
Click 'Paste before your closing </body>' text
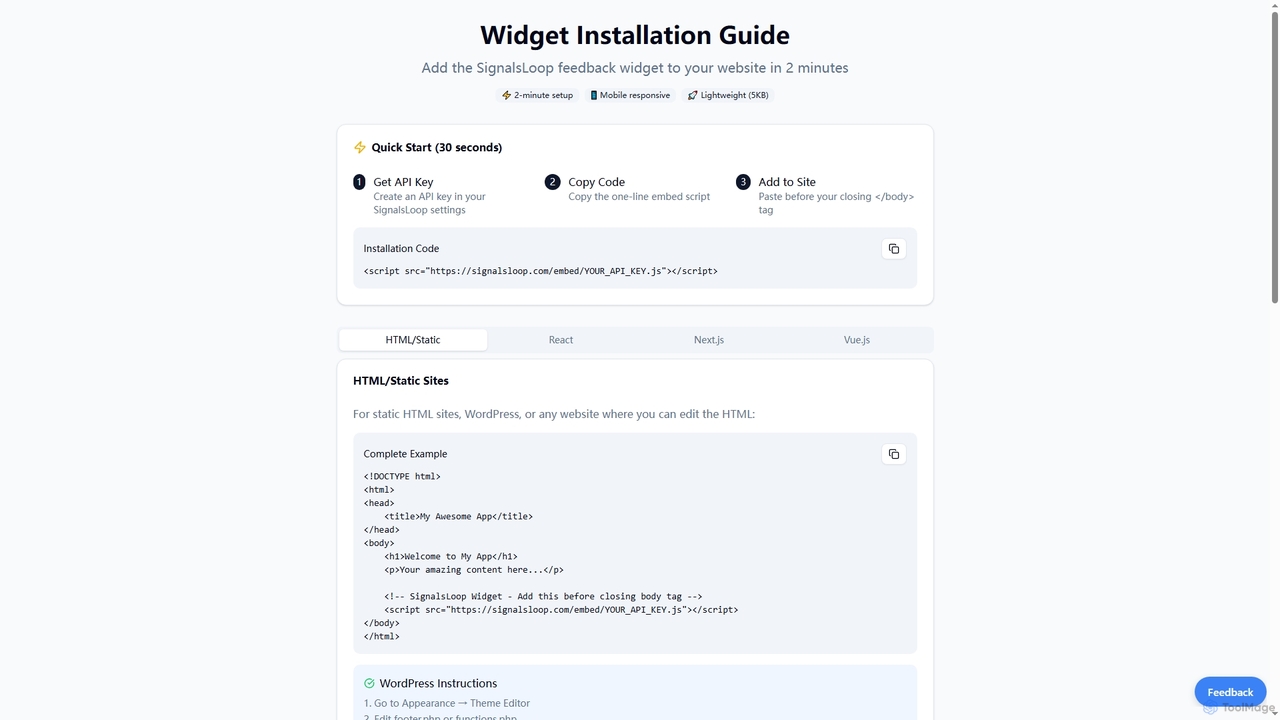836,204
